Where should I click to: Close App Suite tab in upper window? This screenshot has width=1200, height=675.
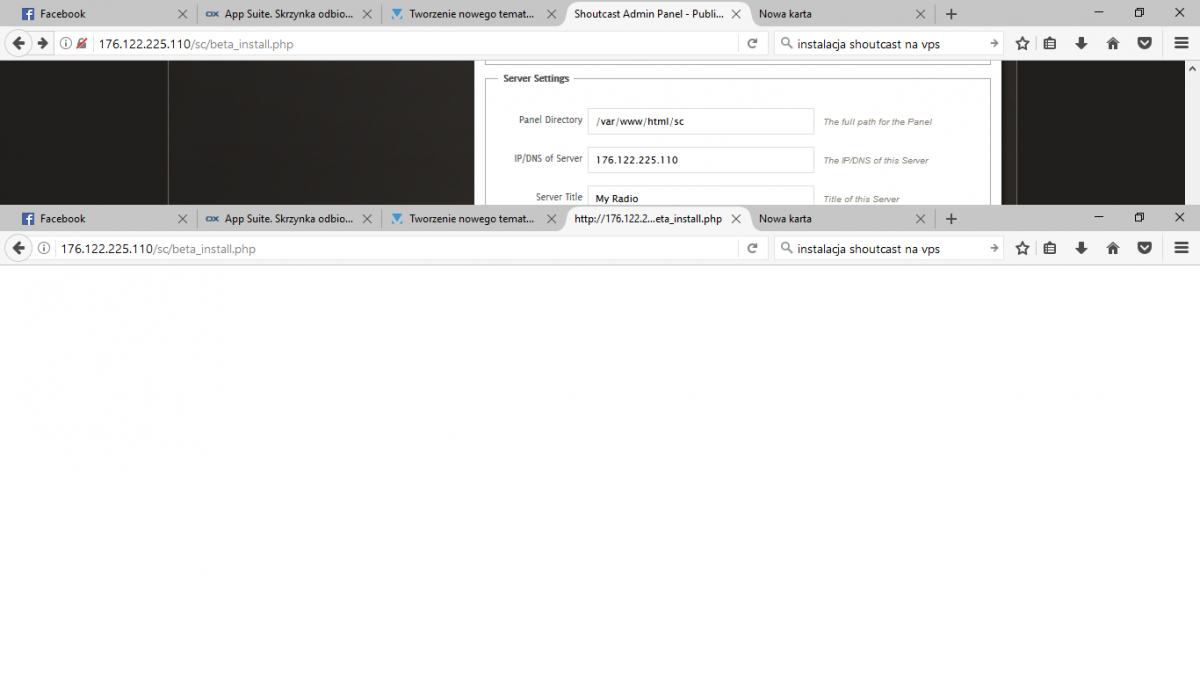[367, 14]
